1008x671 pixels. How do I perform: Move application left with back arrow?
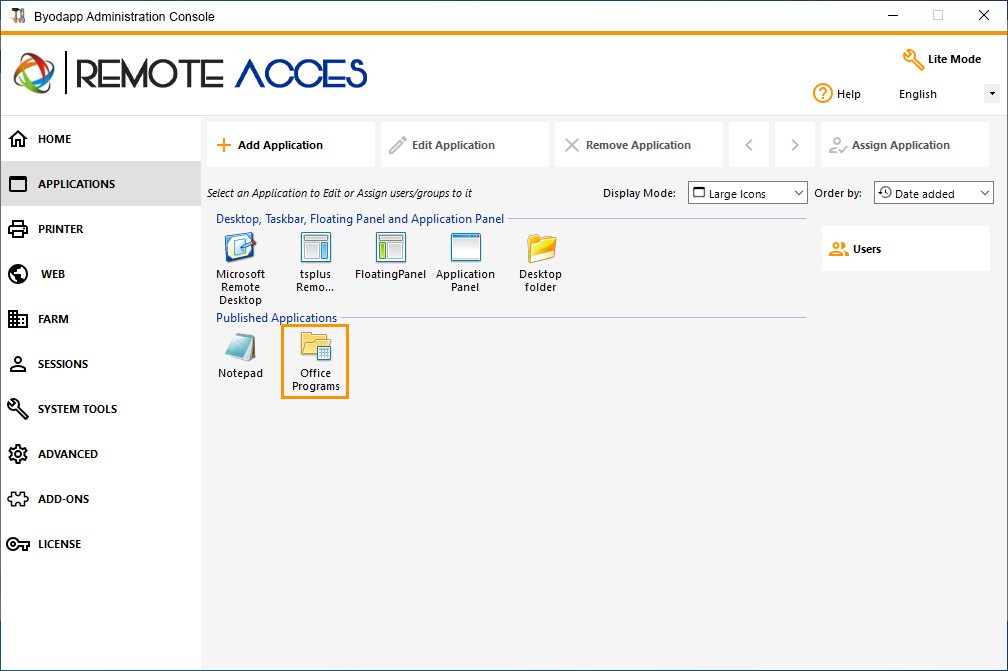point(749,145)
